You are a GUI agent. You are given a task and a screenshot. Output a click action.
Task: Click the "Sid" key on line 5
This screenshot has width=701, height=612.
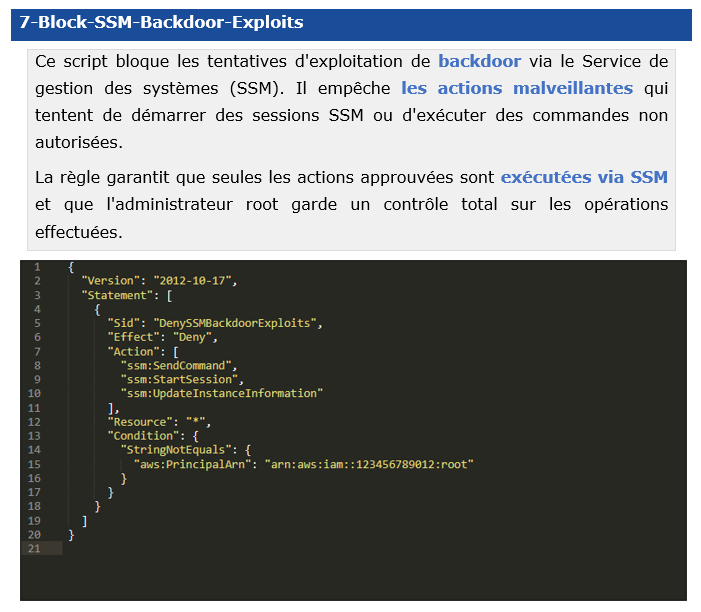[123, 323]
